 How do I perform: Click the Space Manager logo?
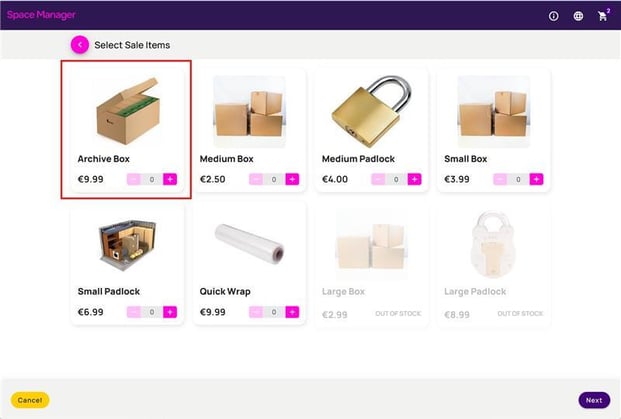pyautogui.click(x=41, y=15)
